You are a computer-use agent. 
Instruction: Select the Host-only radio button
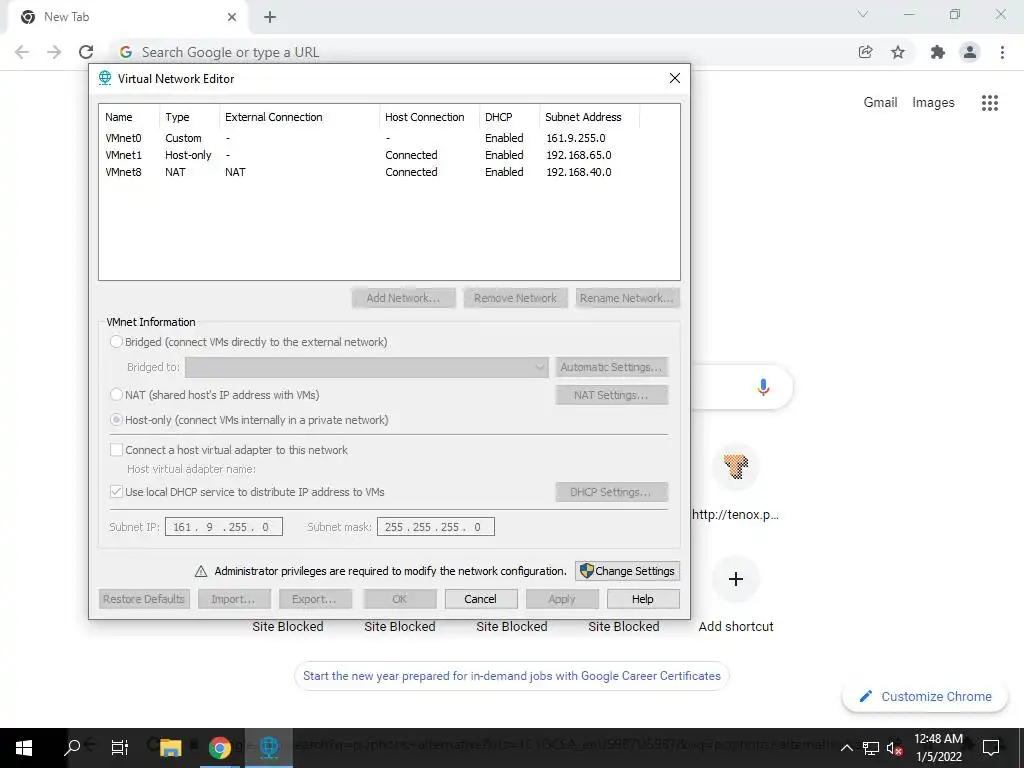pos(116,420)
